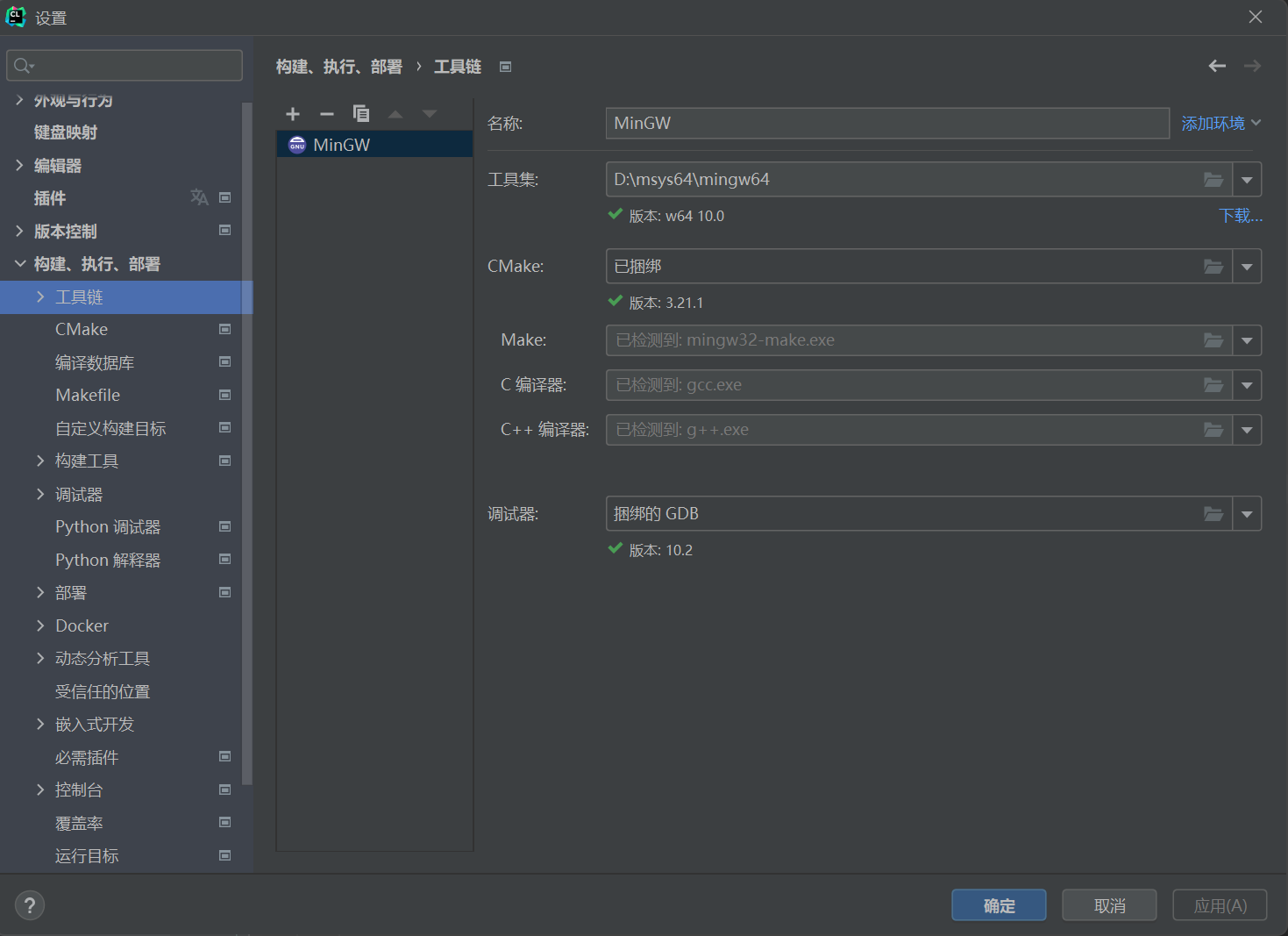Image resolution: width=1288 pixels, height=936 pixels.
Task: Click the 名称 input field
Action: tap(887, 124)
